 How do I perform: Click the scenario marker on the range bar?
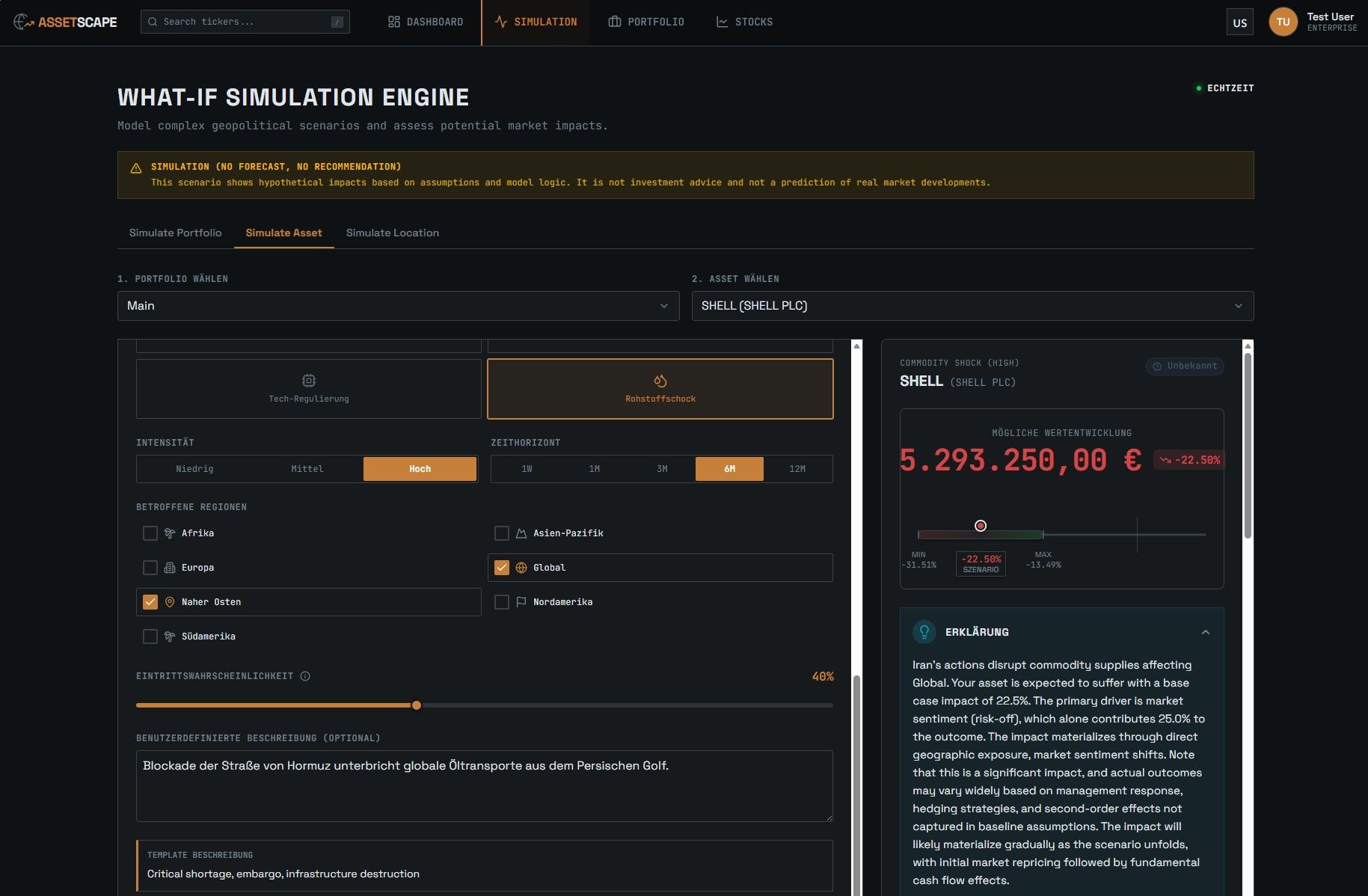pyautogui.click(x=981, y=526)
